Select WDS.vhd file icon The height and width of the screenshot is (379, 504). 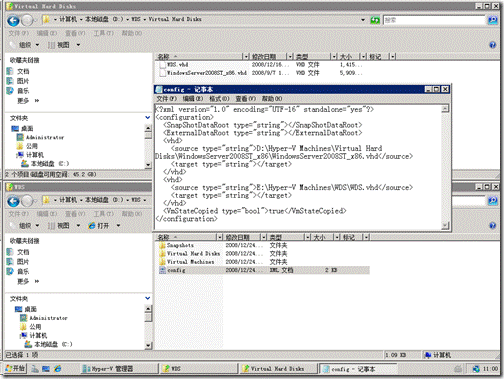tap(162, 65)
